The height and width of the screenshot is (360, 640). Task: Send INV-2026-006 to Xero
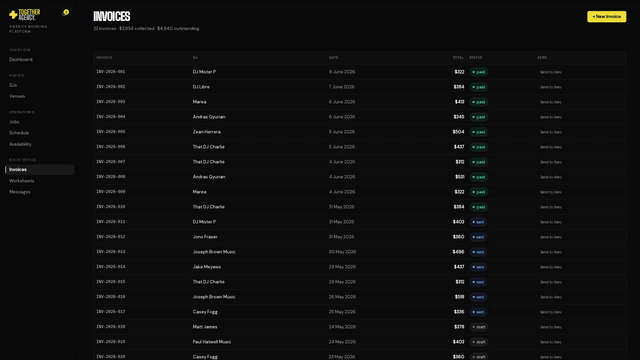pyautogui.click(x=551, y=147)
